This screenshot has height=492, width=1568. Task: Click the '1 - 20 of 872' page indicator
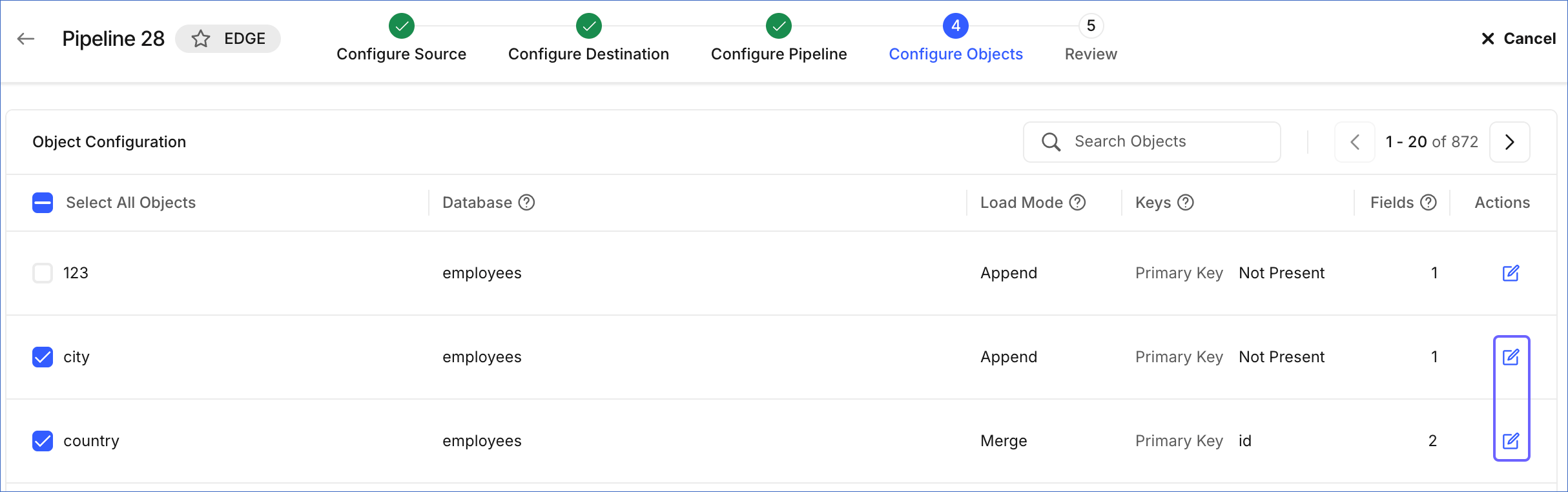pos(1432,142)
